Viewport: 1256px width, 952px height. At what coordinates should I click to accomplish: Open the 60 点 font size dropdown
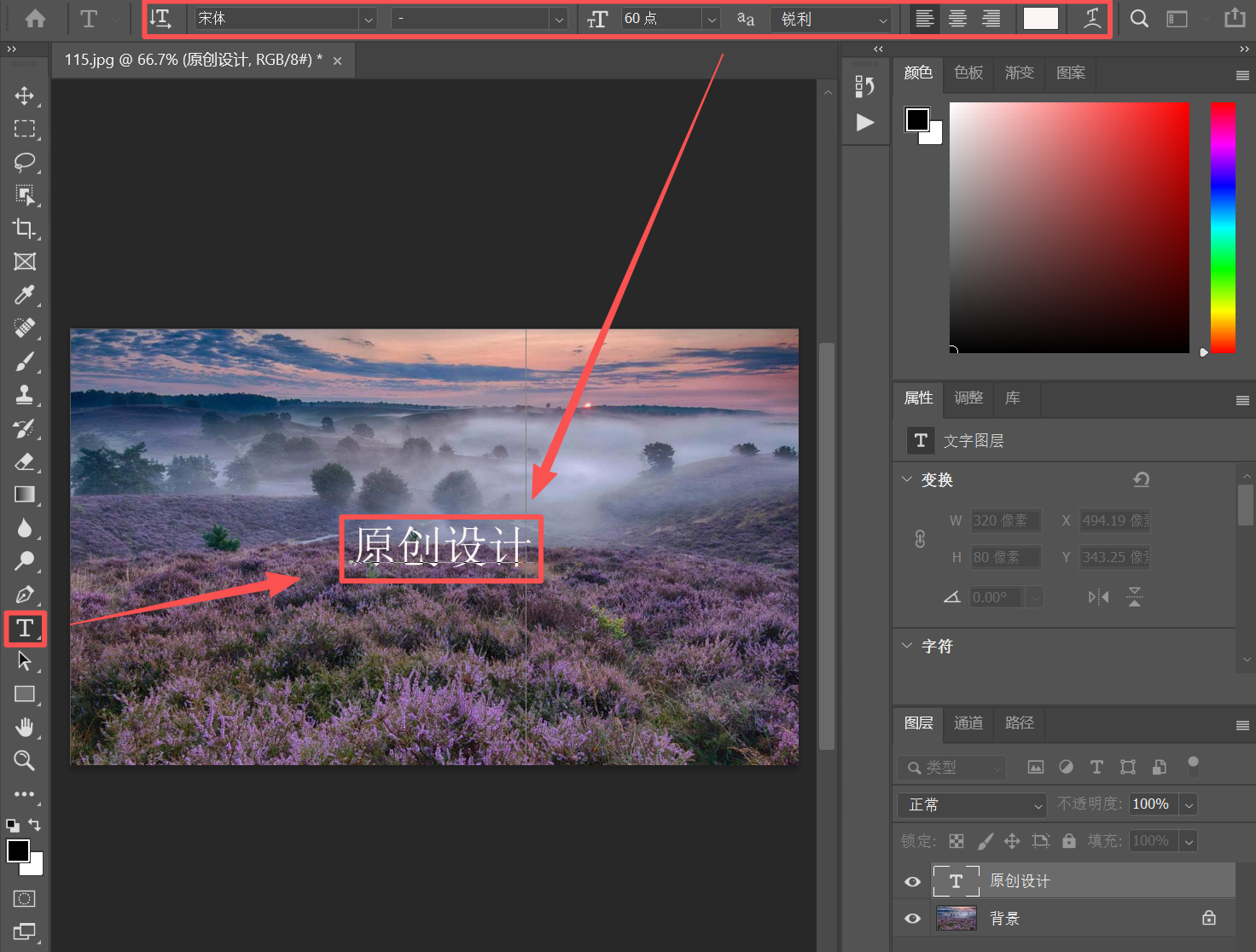tap(712, 19)
